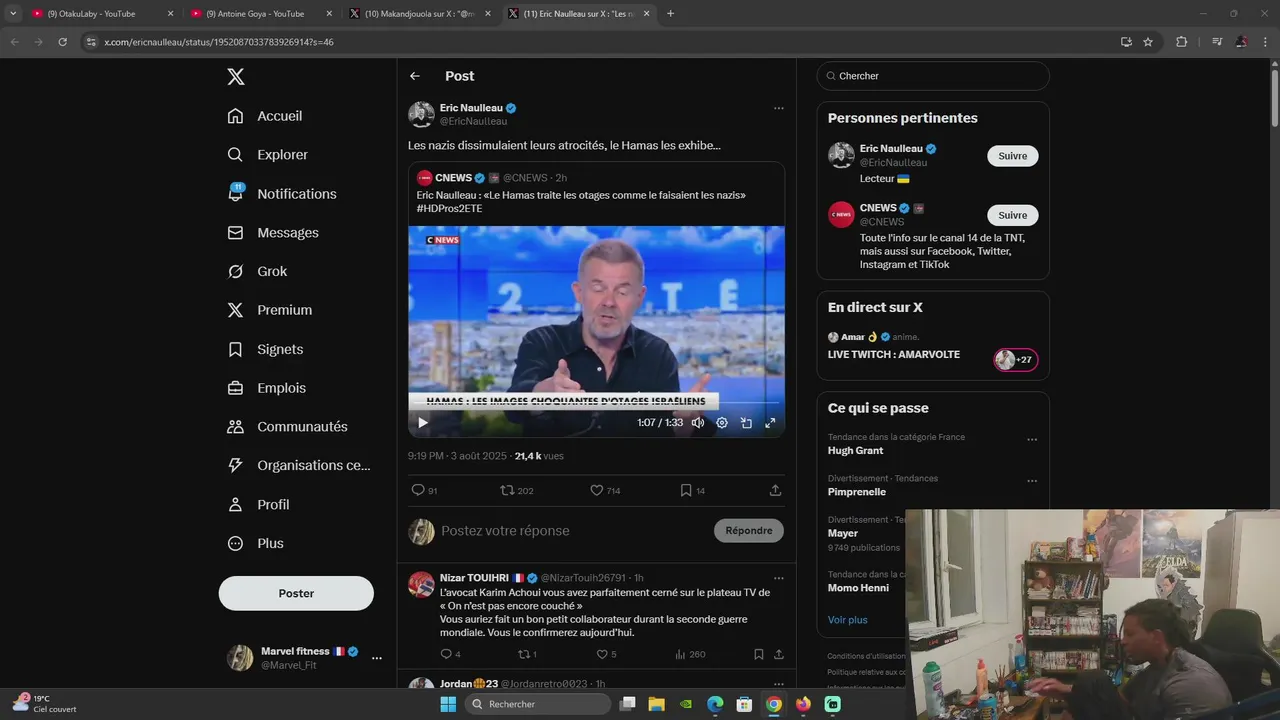This screenshot has width=1280, height=720.
Task: Open options for the Hugh Grant trend
Action: pos(1032,439)
